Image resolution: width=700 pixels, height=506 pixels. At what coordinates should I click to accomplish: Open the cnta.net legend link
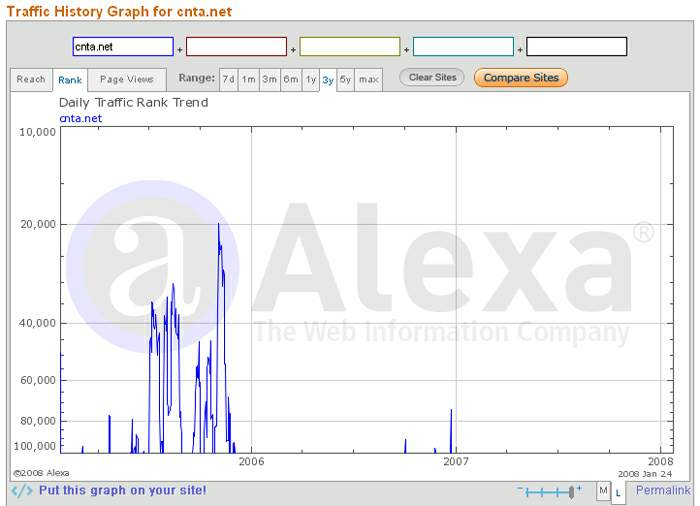[x=81, y=118]
